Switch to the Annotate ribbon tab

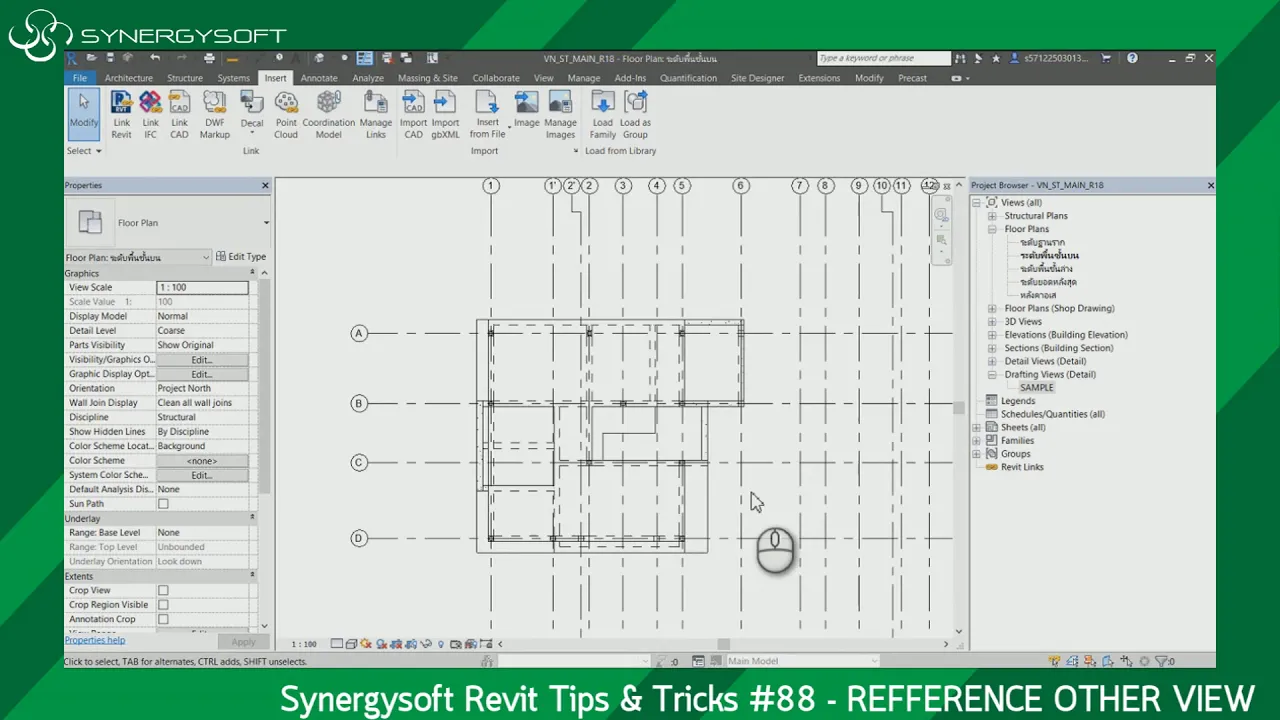(x=319, y=78)
